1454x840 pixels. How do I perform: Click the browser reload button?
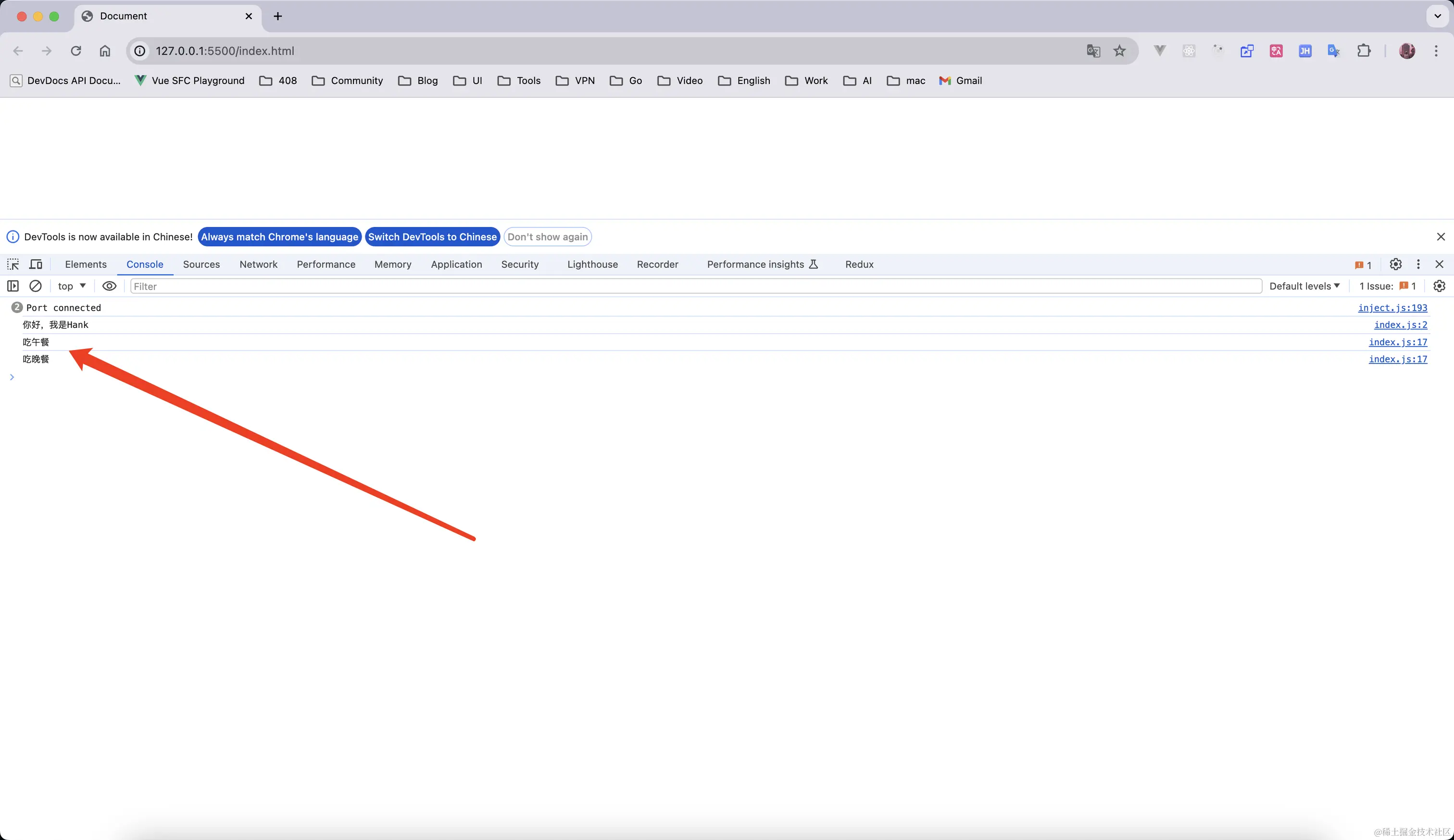[x=75, y=51]
